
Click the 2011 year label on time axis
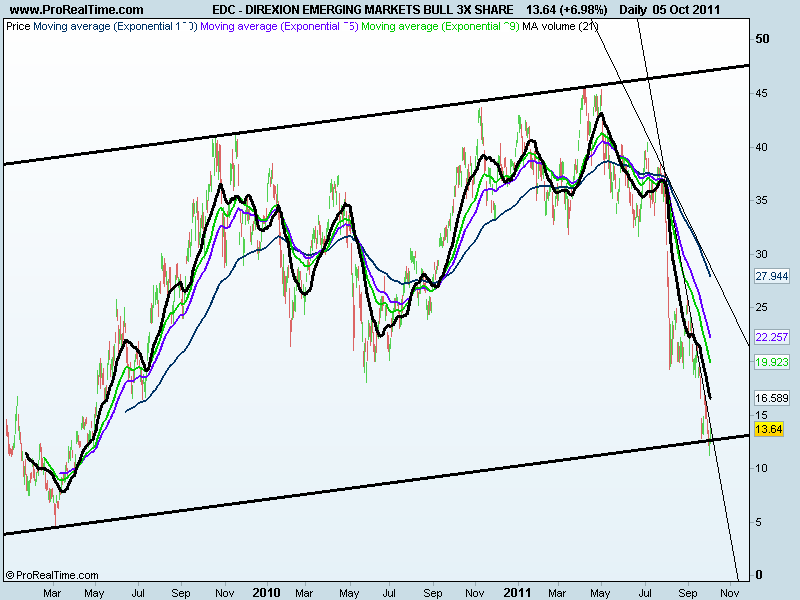517,593
